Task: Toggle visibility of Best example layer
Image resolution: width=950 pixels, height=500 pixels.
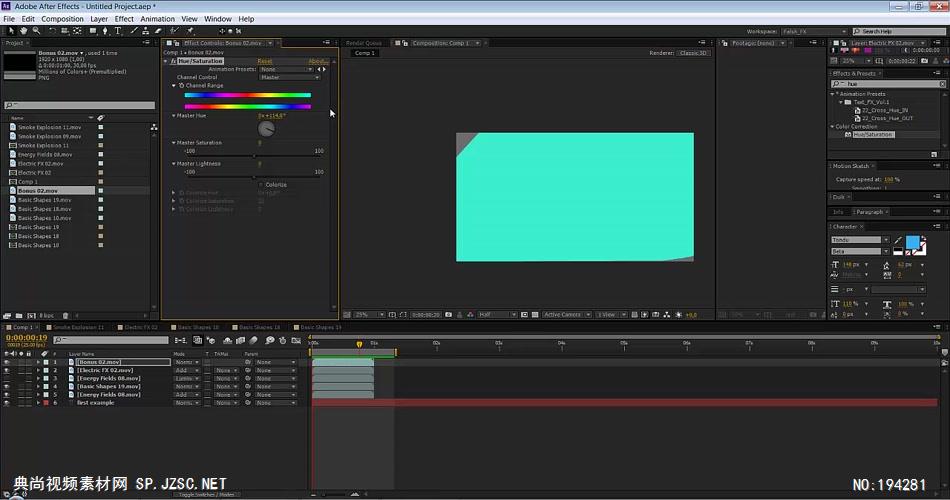Action: pos(7,402)
